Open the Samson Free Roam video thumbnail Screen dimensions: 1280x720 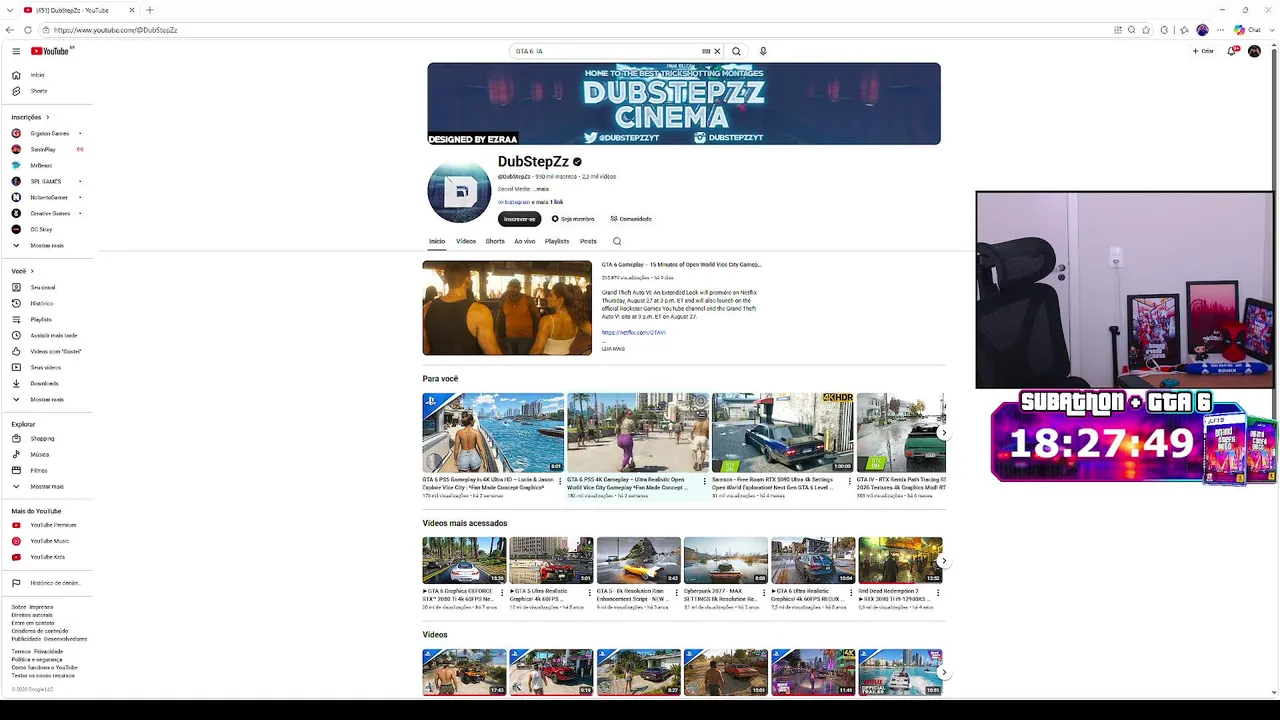[782, 432]
